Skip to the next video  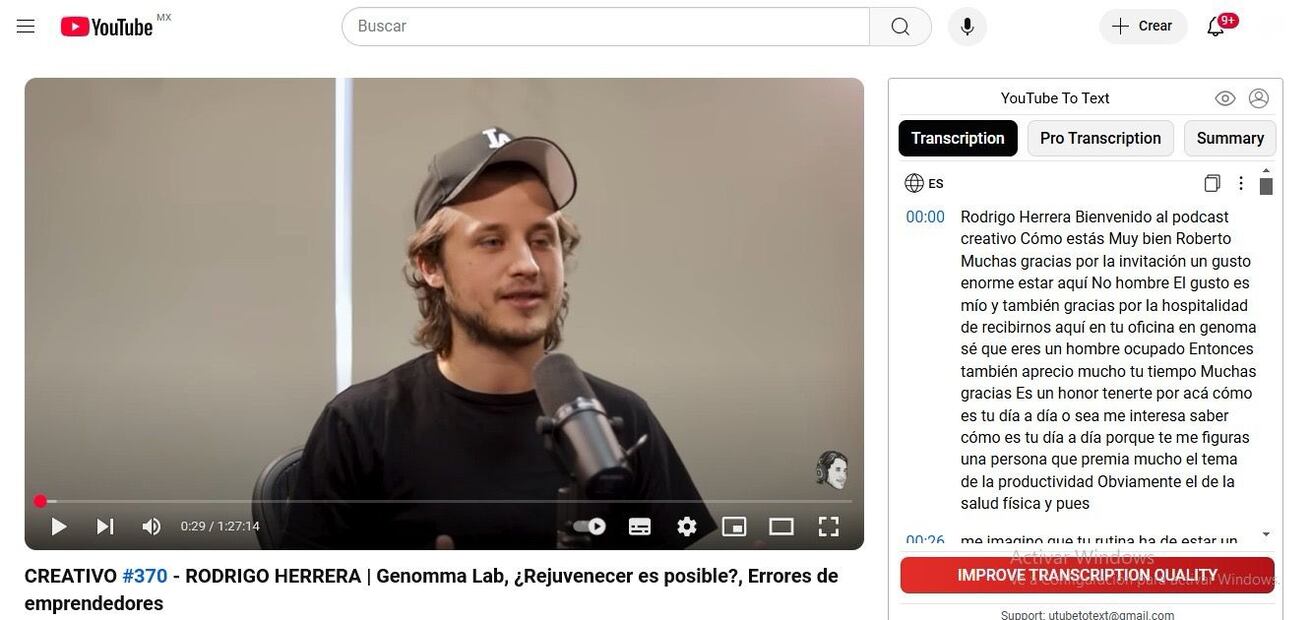pos(105,526)
